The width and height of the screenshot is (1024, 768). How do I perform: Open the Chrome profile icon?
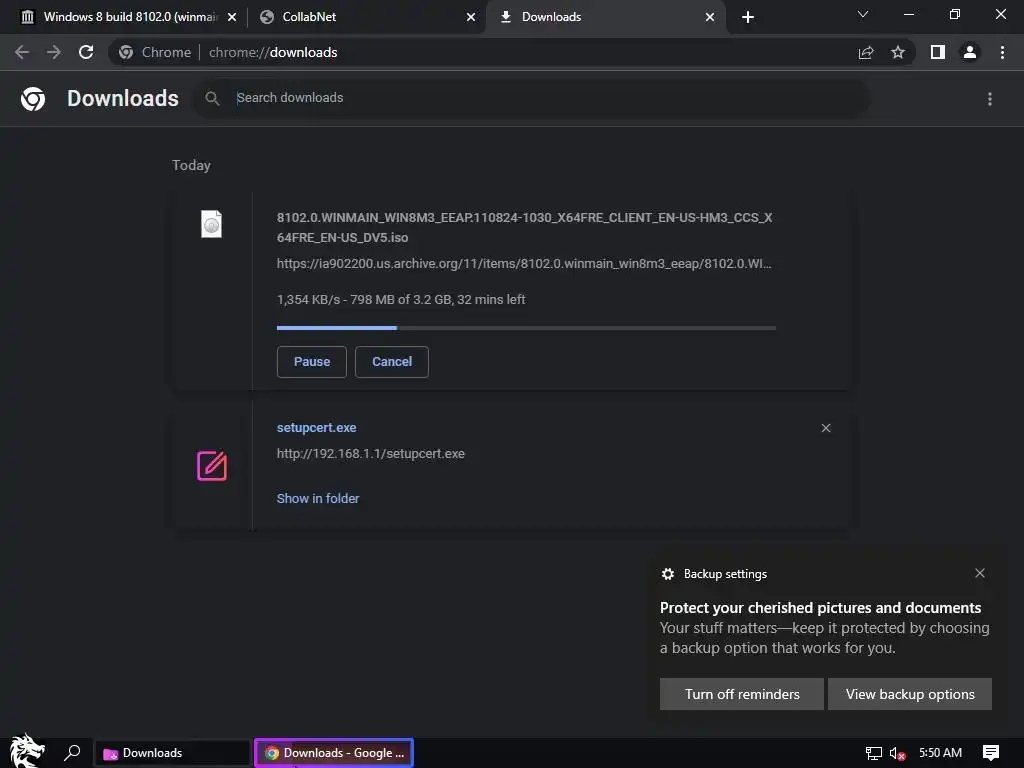pos(970,52)
